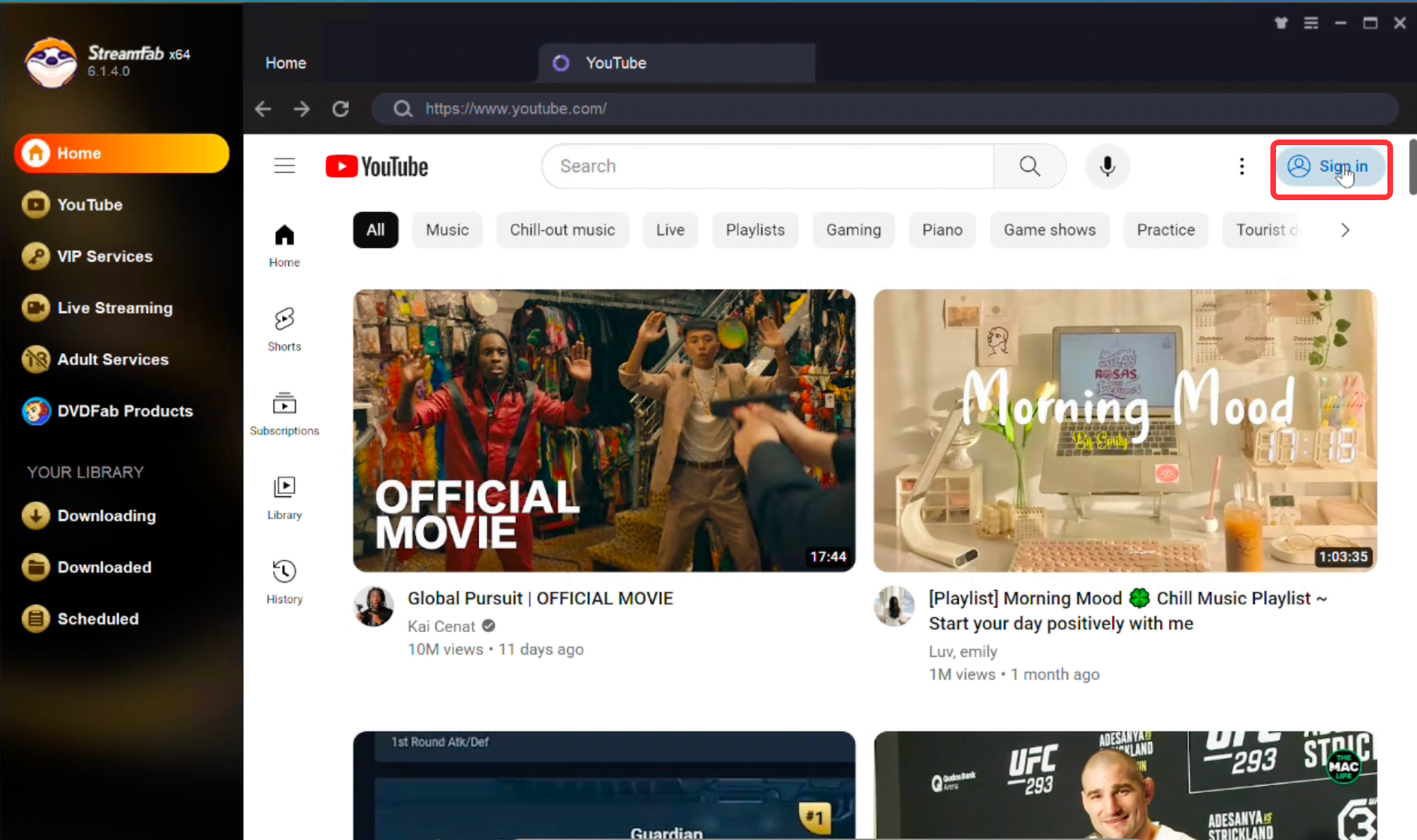The image size is (1417, 840).
Task: Click the YouTube search magnifier button
Action: click(1030, 166)
